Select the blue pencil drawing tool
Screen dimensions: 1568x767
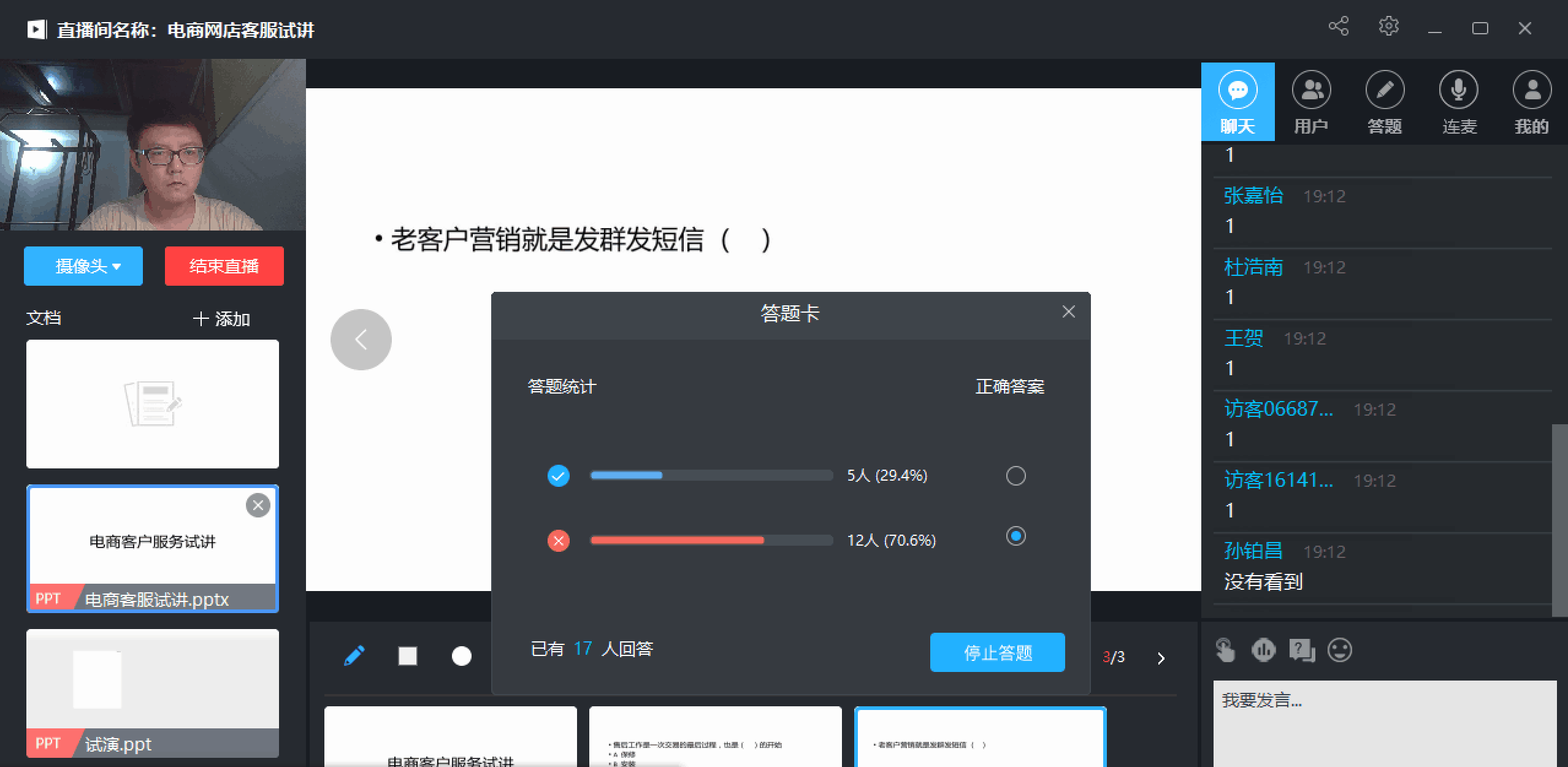pos(354,656)
